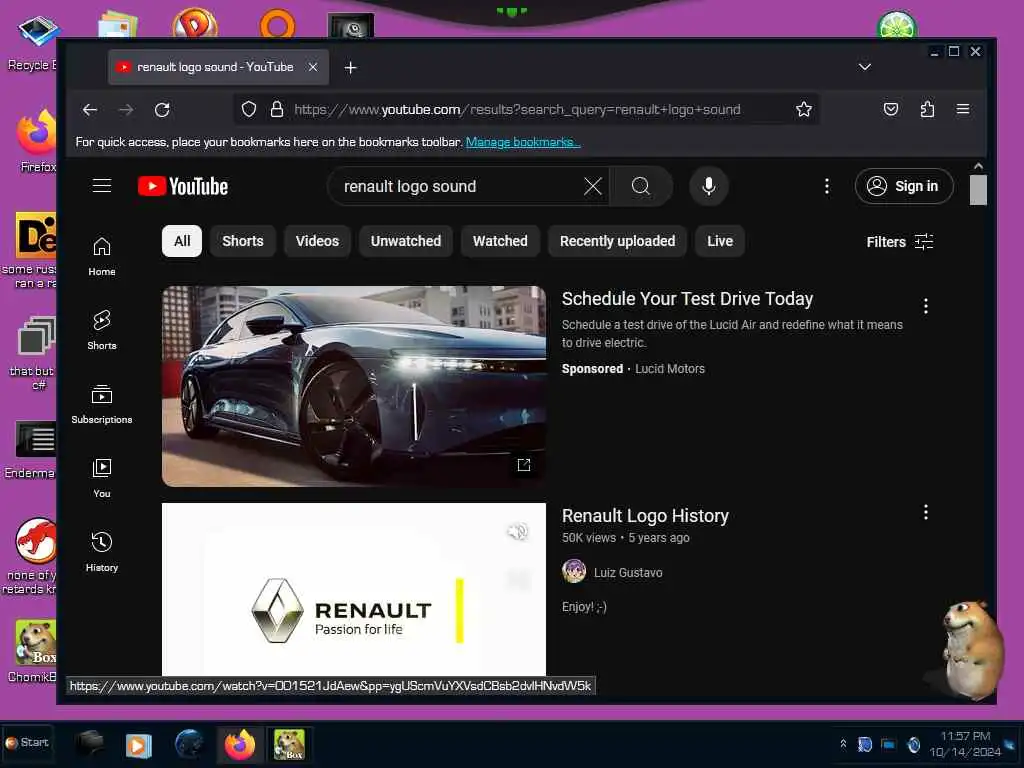Open Firefox extensions puzzle icon
This screenshot has height=768, width=1024.
[x=927, y=109]
